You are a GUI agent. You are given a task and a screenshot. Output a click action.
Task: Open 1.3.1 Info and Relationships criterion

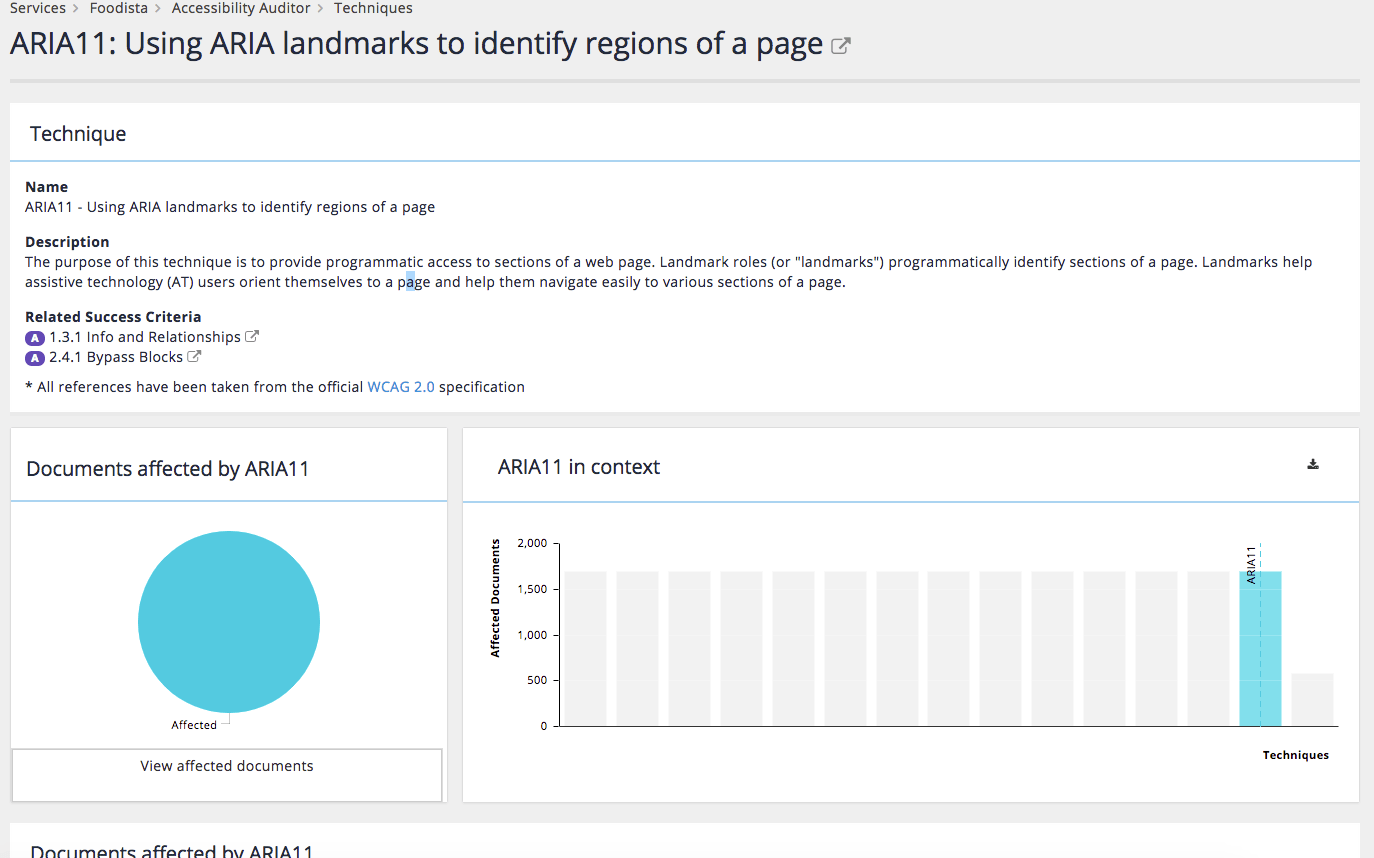click(x=144, y=337)
